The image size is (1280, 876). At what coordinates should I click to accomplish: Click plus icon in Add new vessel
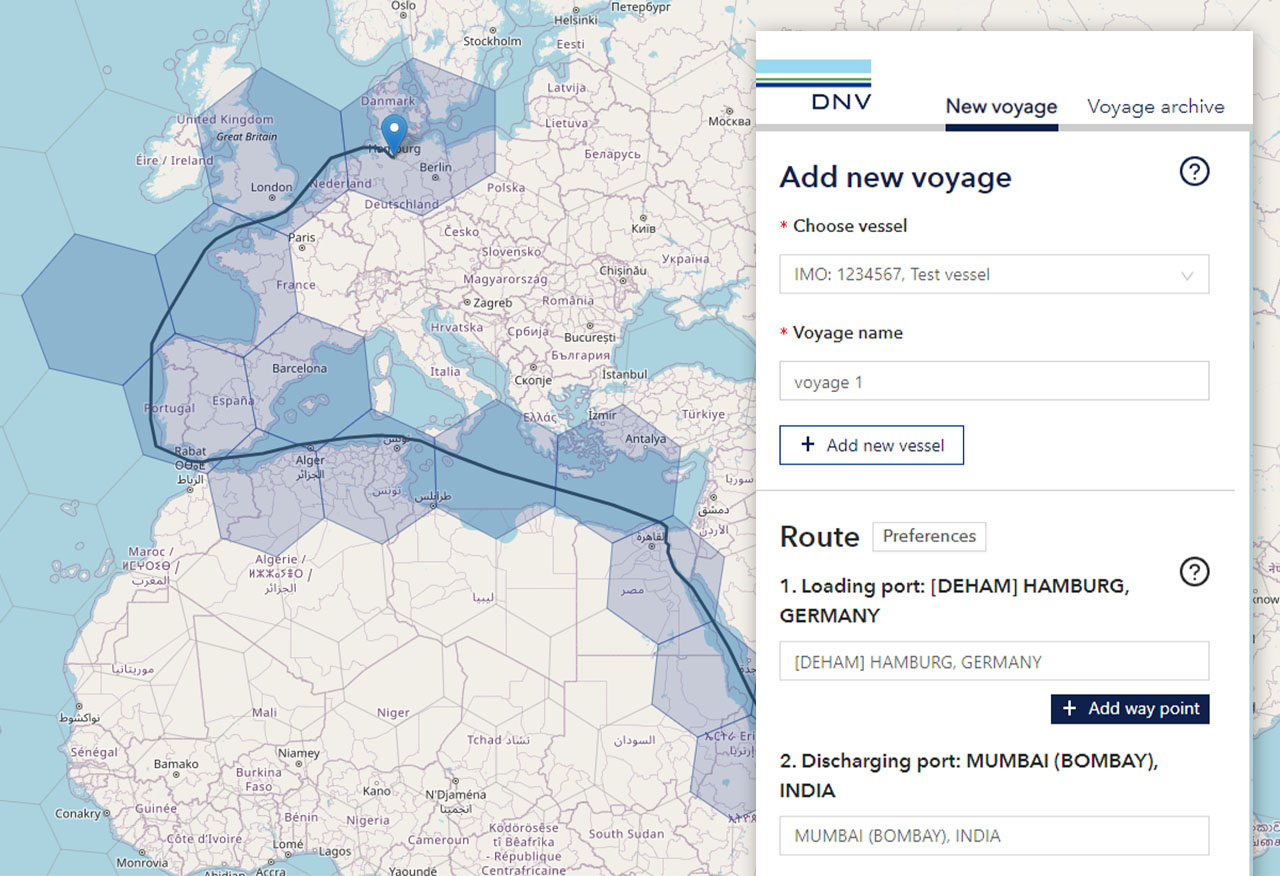click(808, 446)
